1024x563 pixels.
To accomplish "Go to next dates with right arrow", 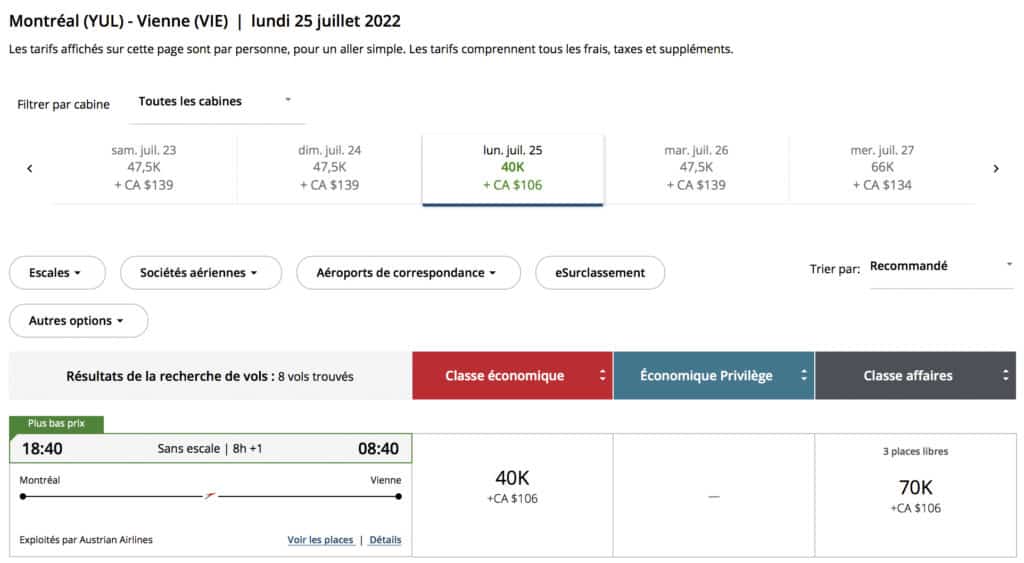I will (x=995, y=169).
